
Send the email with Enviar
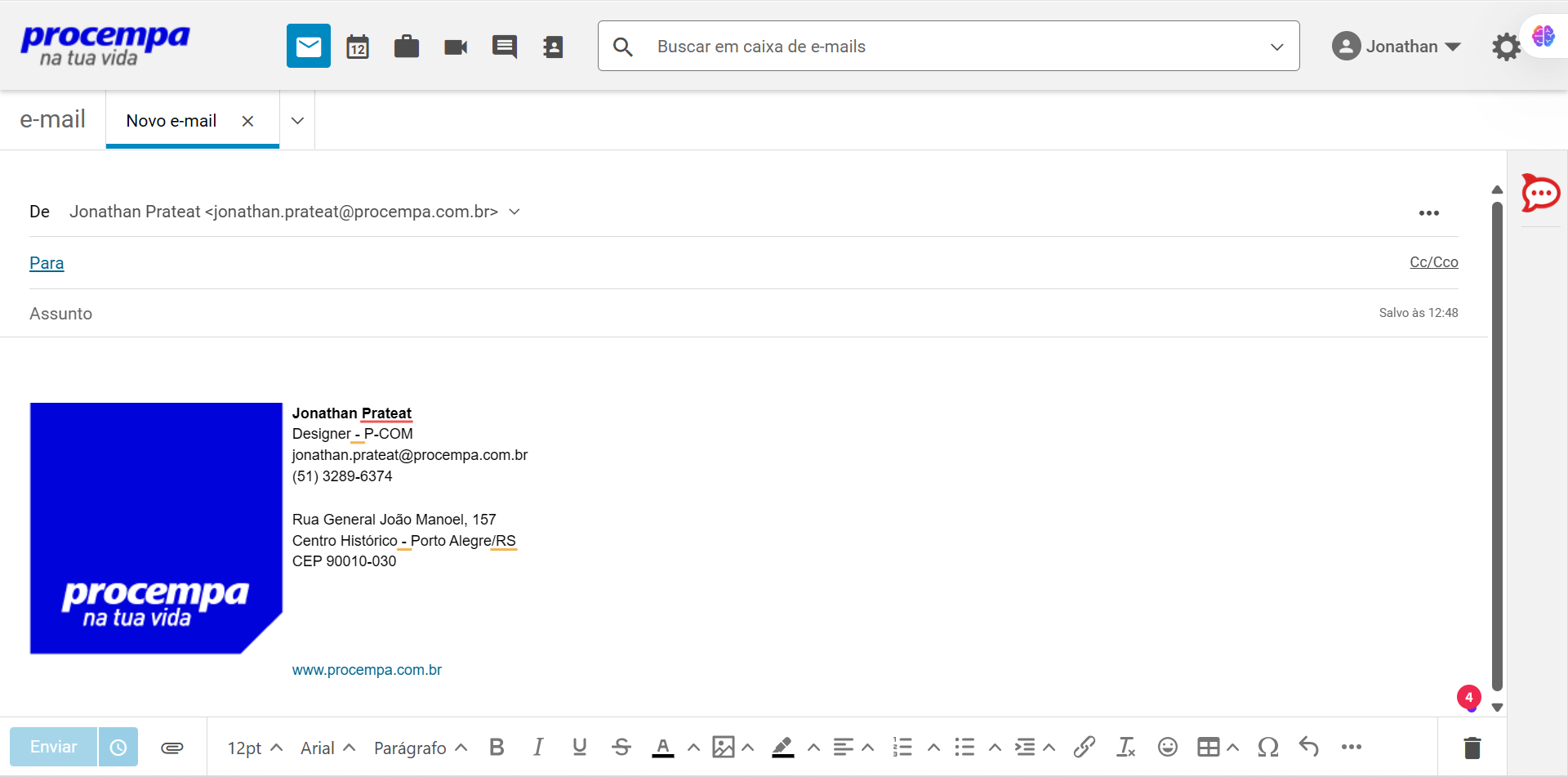[x=52, y=747]
